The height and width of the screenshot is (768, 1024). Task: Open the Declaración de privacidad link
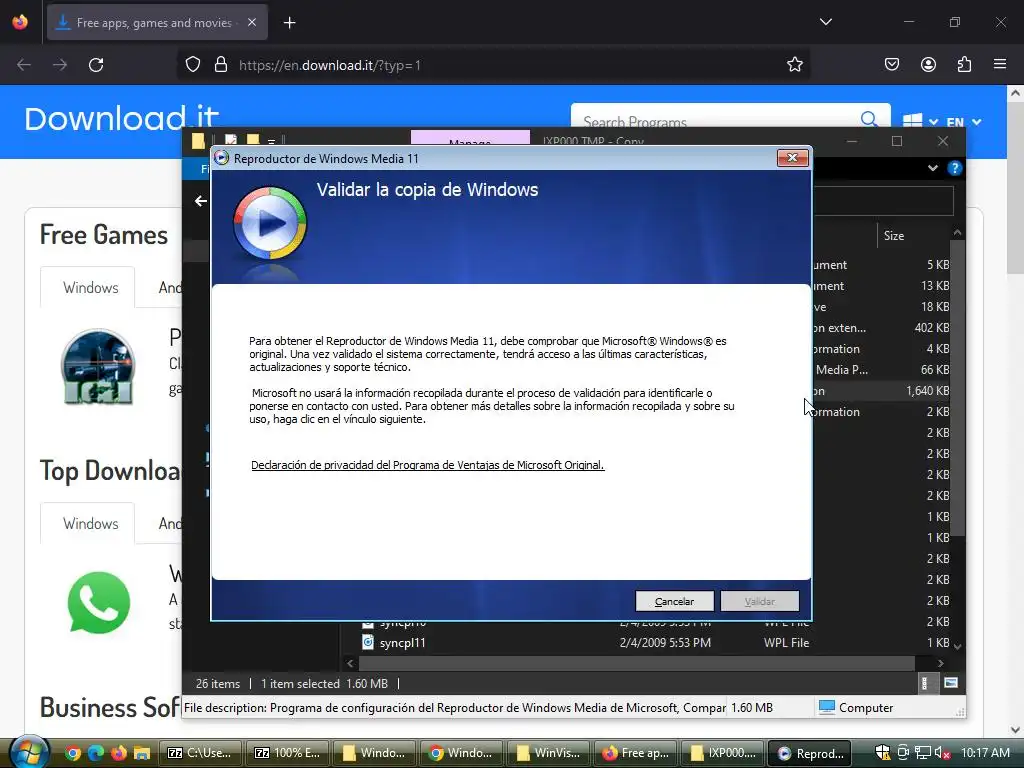tap(428, 465)
